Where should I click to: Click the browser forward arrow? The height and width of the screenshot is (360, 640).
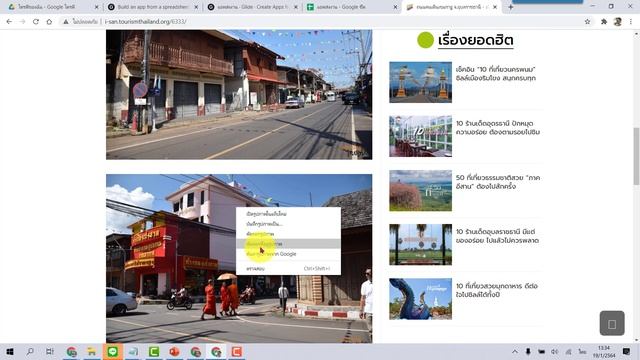tap(22, 22)
